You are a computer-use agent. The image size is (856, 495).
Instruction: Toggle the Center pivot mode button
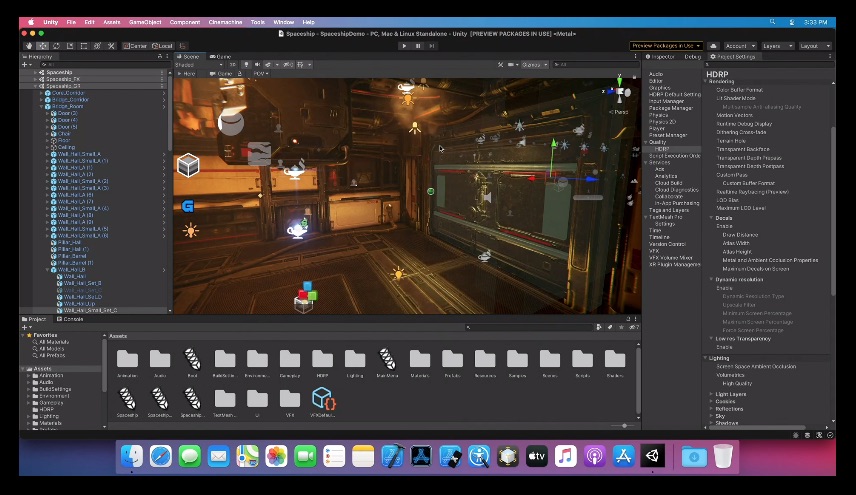pyautogui.click(x=136, y=46)
